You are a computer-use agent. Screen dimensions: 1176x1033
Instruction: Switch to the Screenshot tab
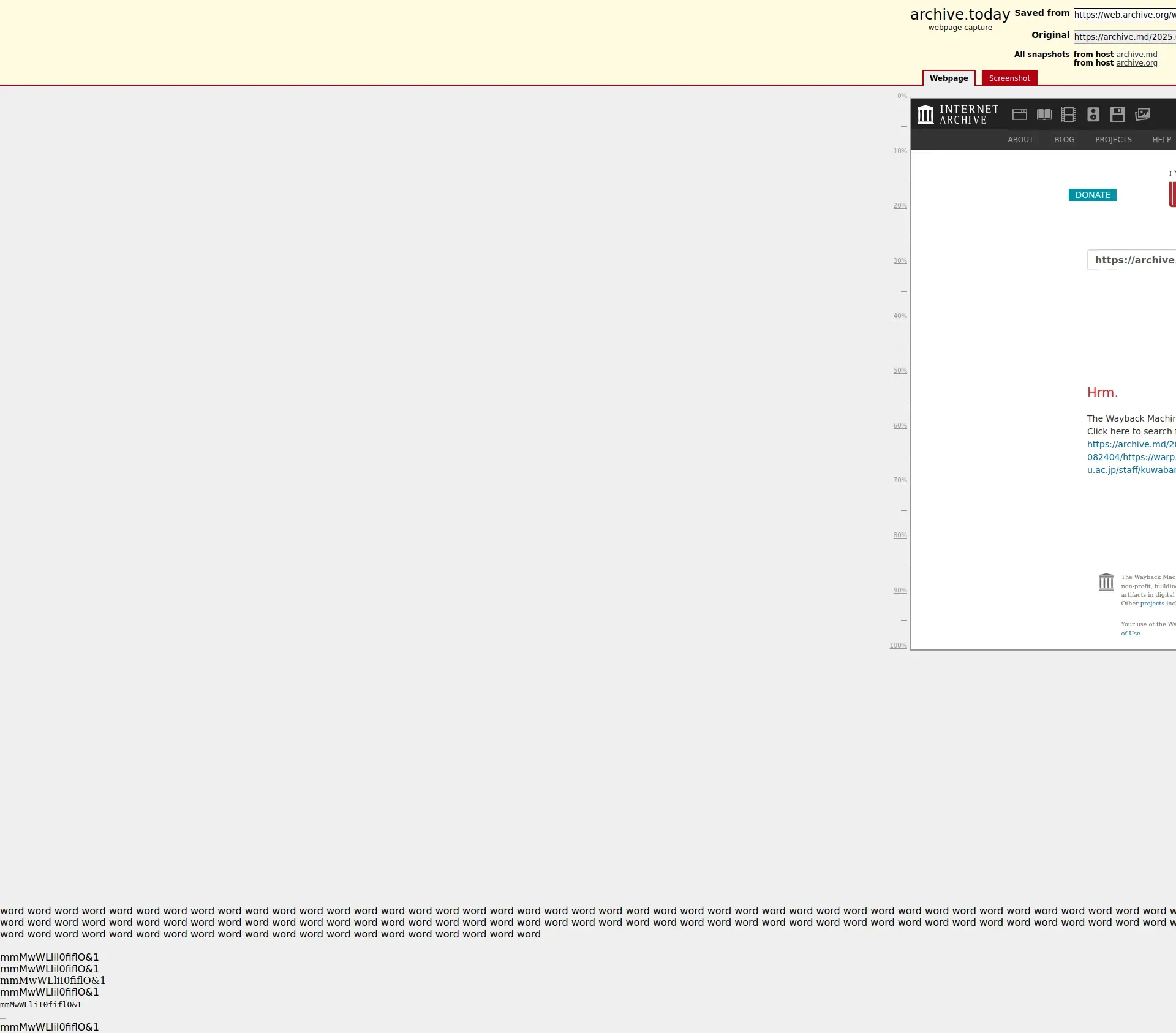(x=1009, y=78)
